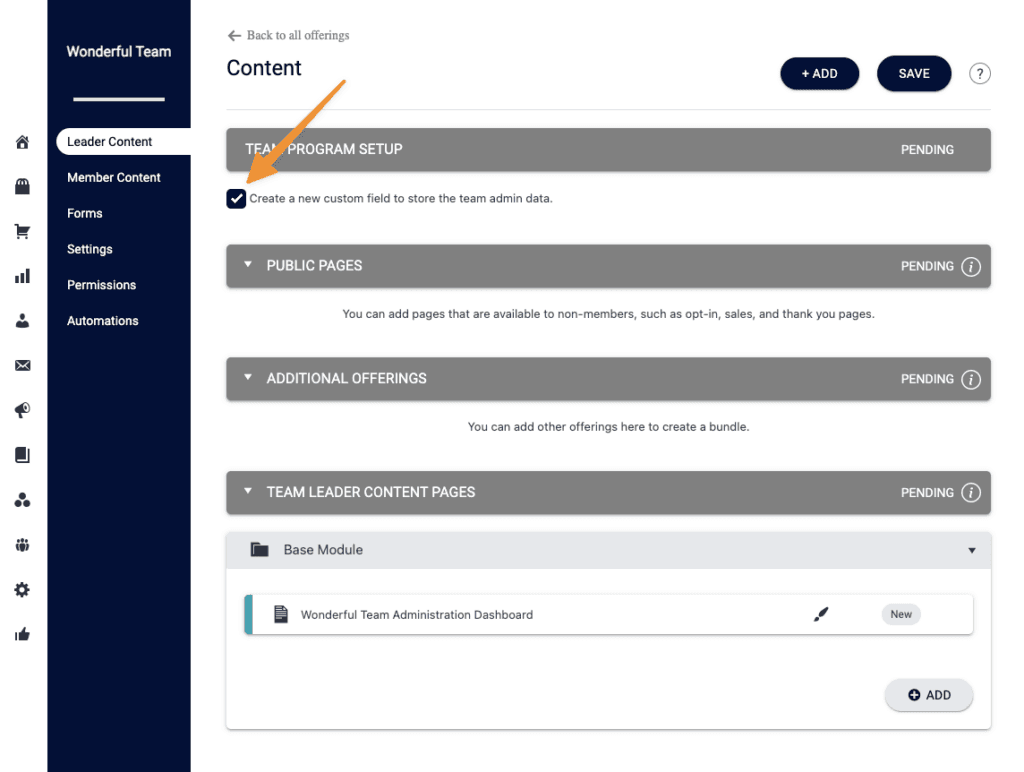Open the storefront icon in sidebar
Image resolution: width=1024 pixels, height=772 pixels.
coord(22,187)
